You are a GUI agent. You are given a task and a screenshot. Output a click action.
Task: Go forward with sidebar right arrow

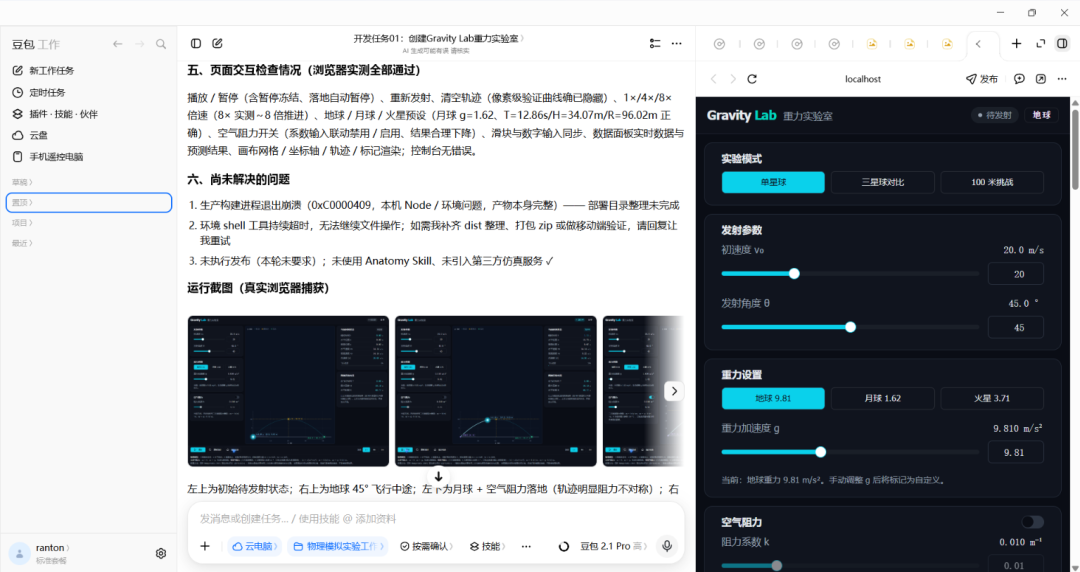[x=140, y=44]
